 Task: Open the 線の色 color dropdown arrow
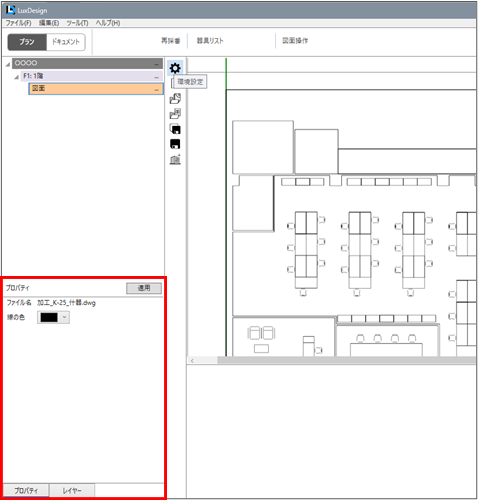65,317
